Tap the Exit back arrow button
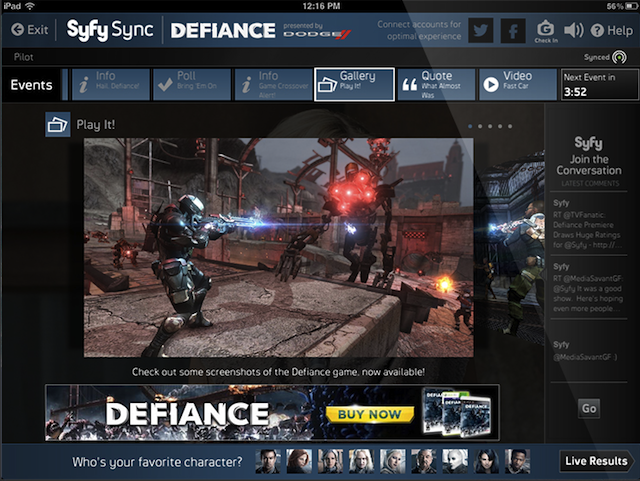This screenshot has height=481, width=640. tap(29, 30)
